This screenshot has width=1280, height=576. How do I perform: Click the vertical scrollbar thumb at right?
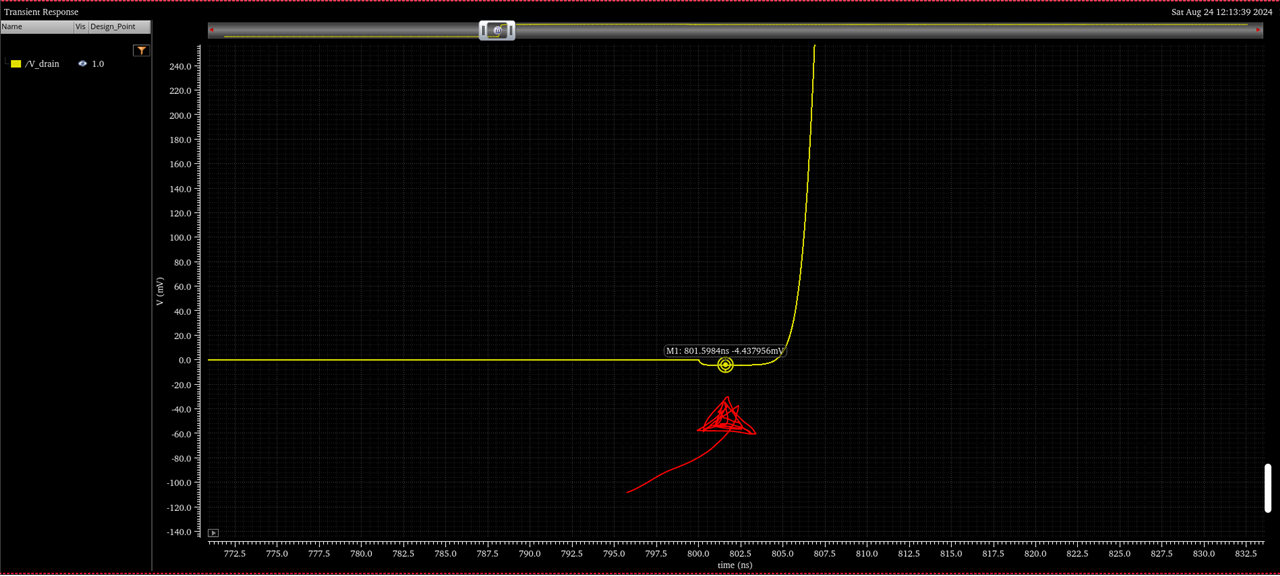[x=1268, y=488]
